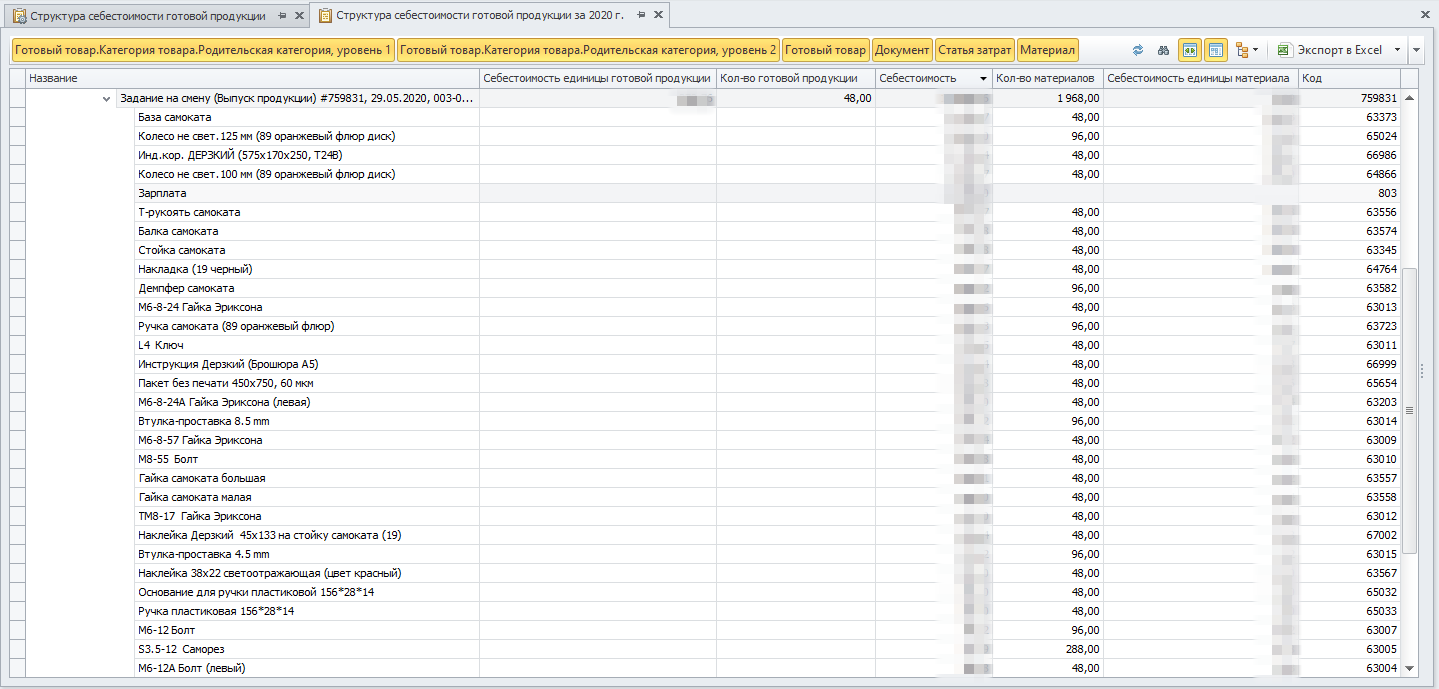Viewport: 1439px width, 689px height.
Task: Switch to first 'Структура себестоимости' tab
Action: coord(147,16)
